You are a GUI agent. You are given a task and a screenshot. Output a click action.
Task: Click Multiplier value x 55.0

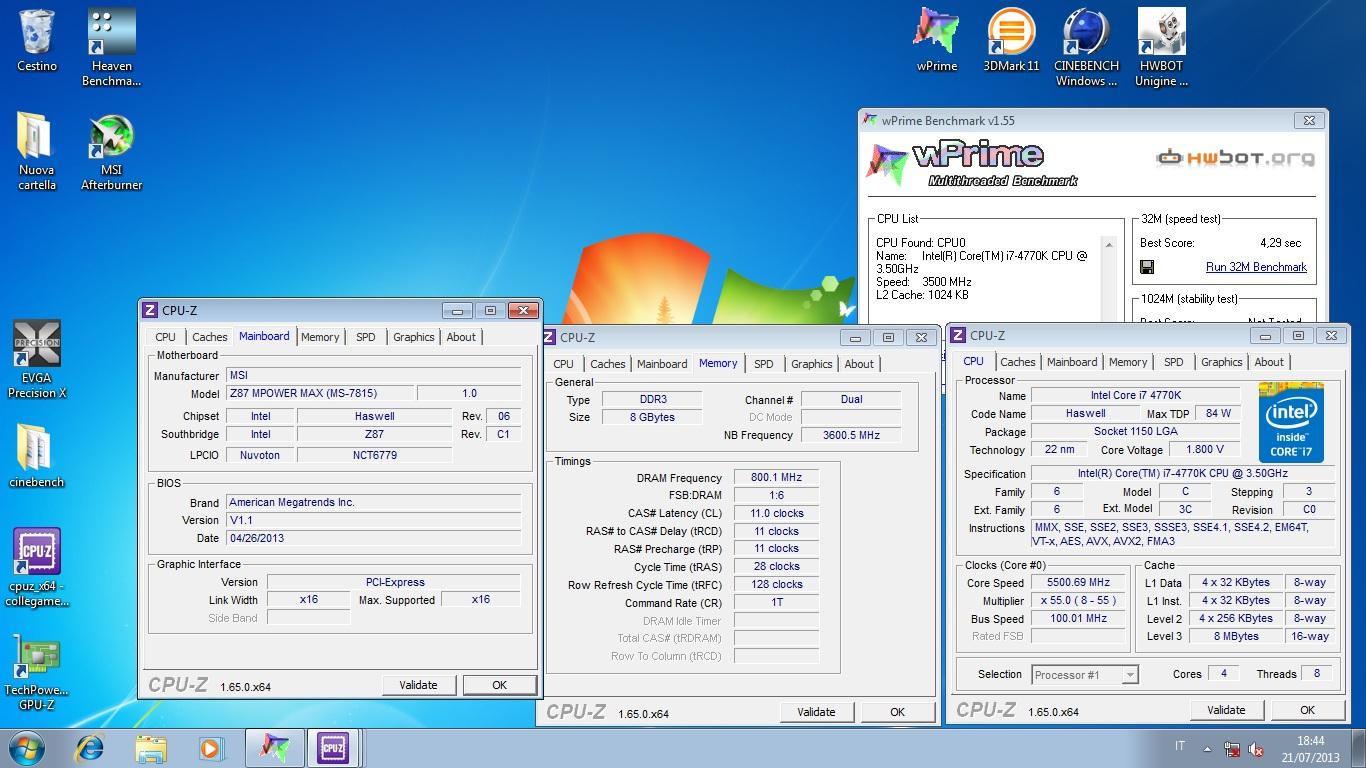(1080, 601)
